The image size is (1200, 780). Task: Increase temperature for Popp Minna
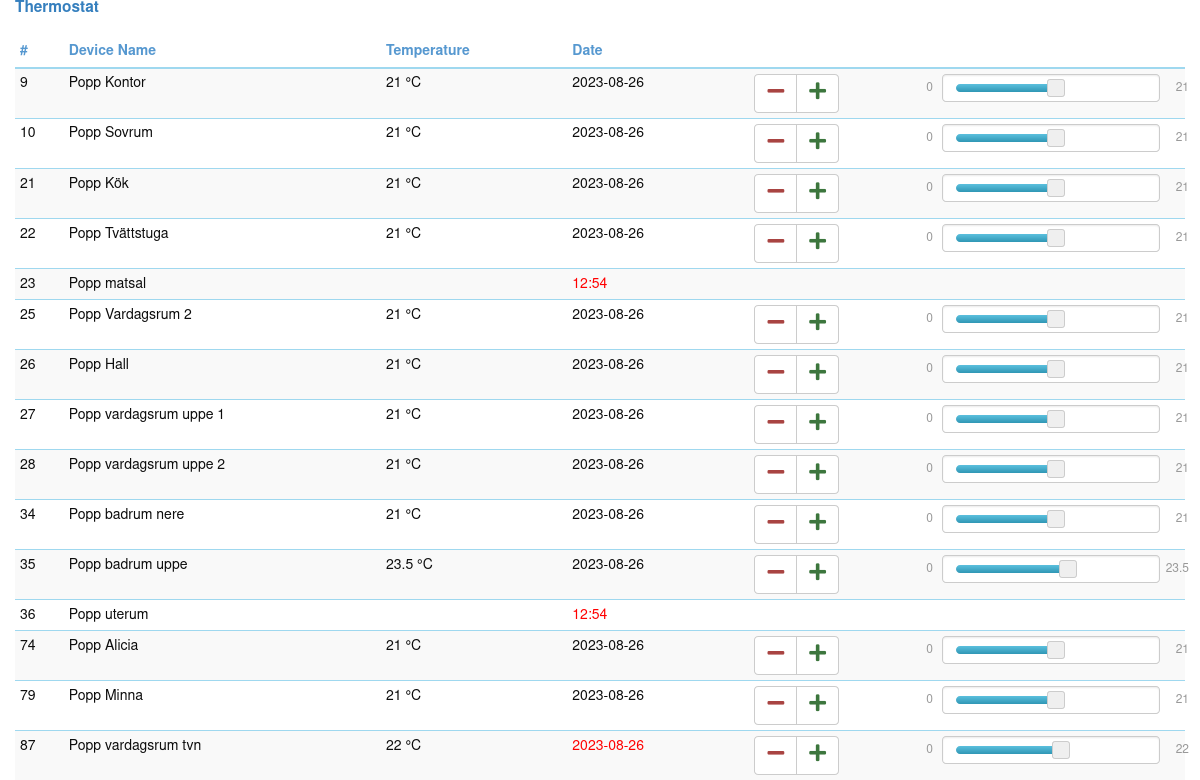(817, 705)
